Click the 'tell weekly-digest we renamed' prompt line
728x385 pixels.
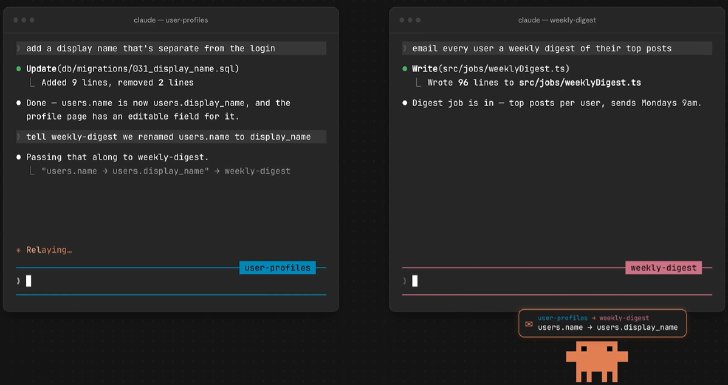(171, 137)
